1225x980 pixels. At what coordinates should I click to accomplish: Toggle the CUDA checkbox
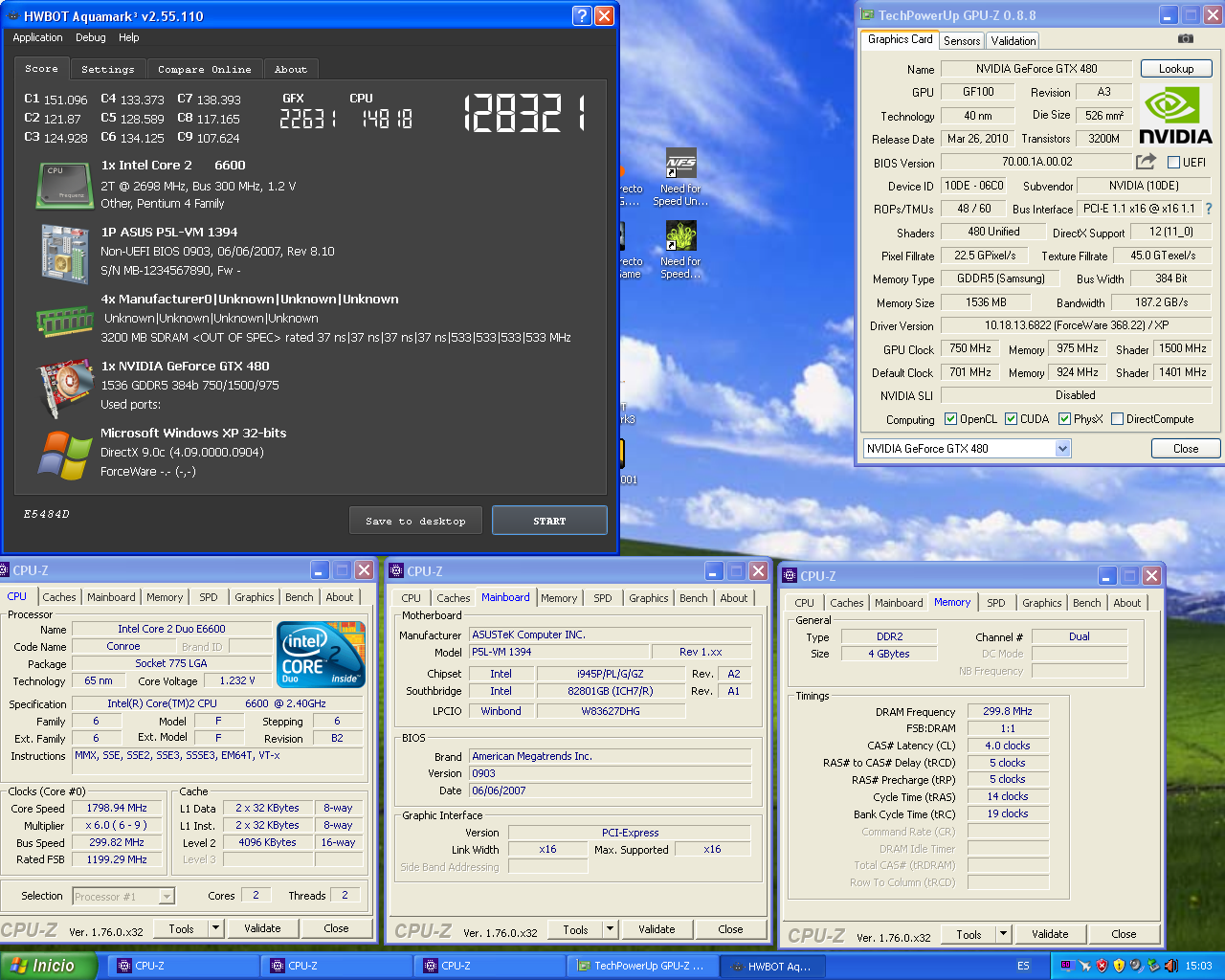tap(1011, 418)
